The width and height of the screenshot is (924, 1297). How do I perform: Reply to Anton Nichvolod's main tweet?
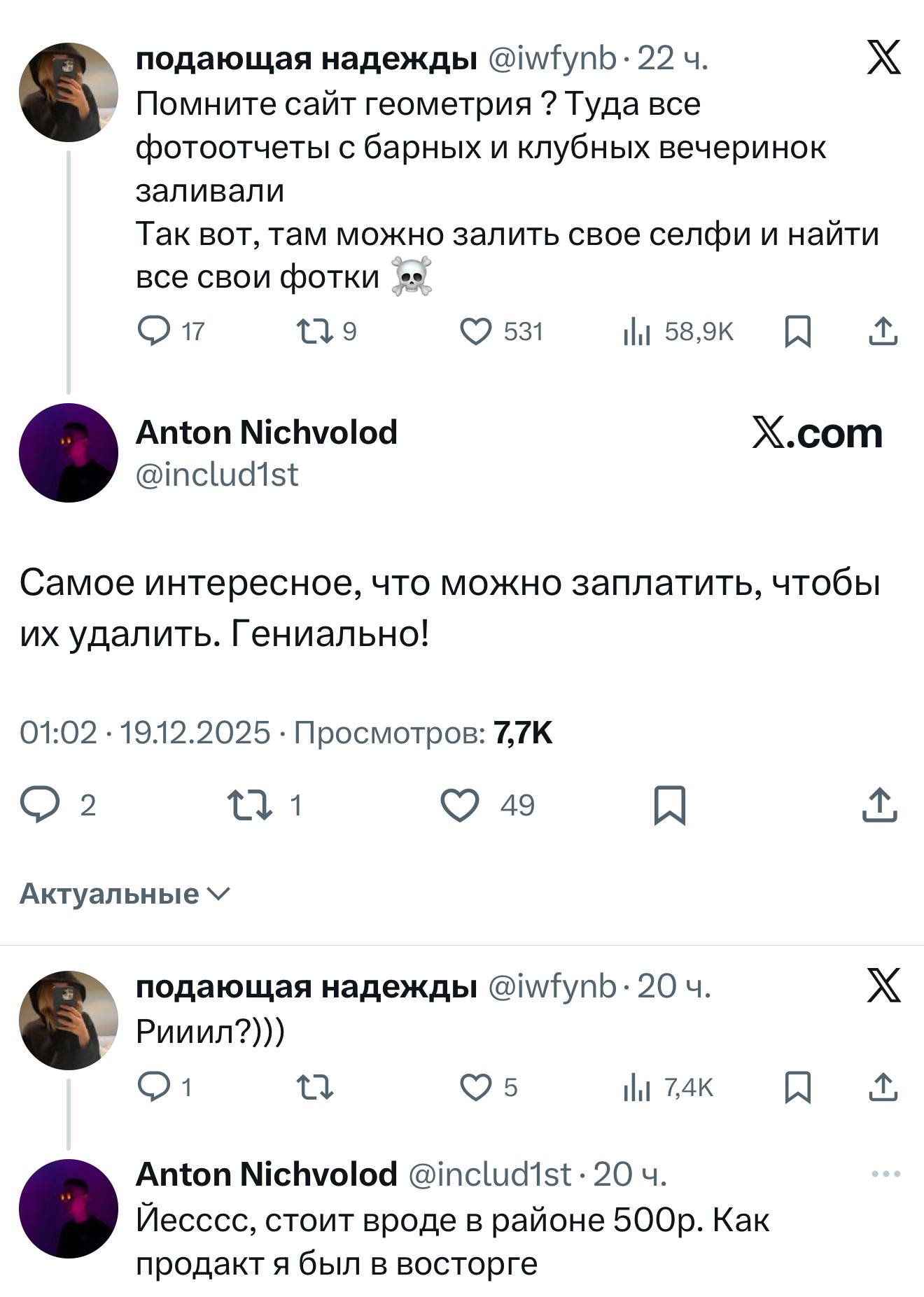[40, 805]
